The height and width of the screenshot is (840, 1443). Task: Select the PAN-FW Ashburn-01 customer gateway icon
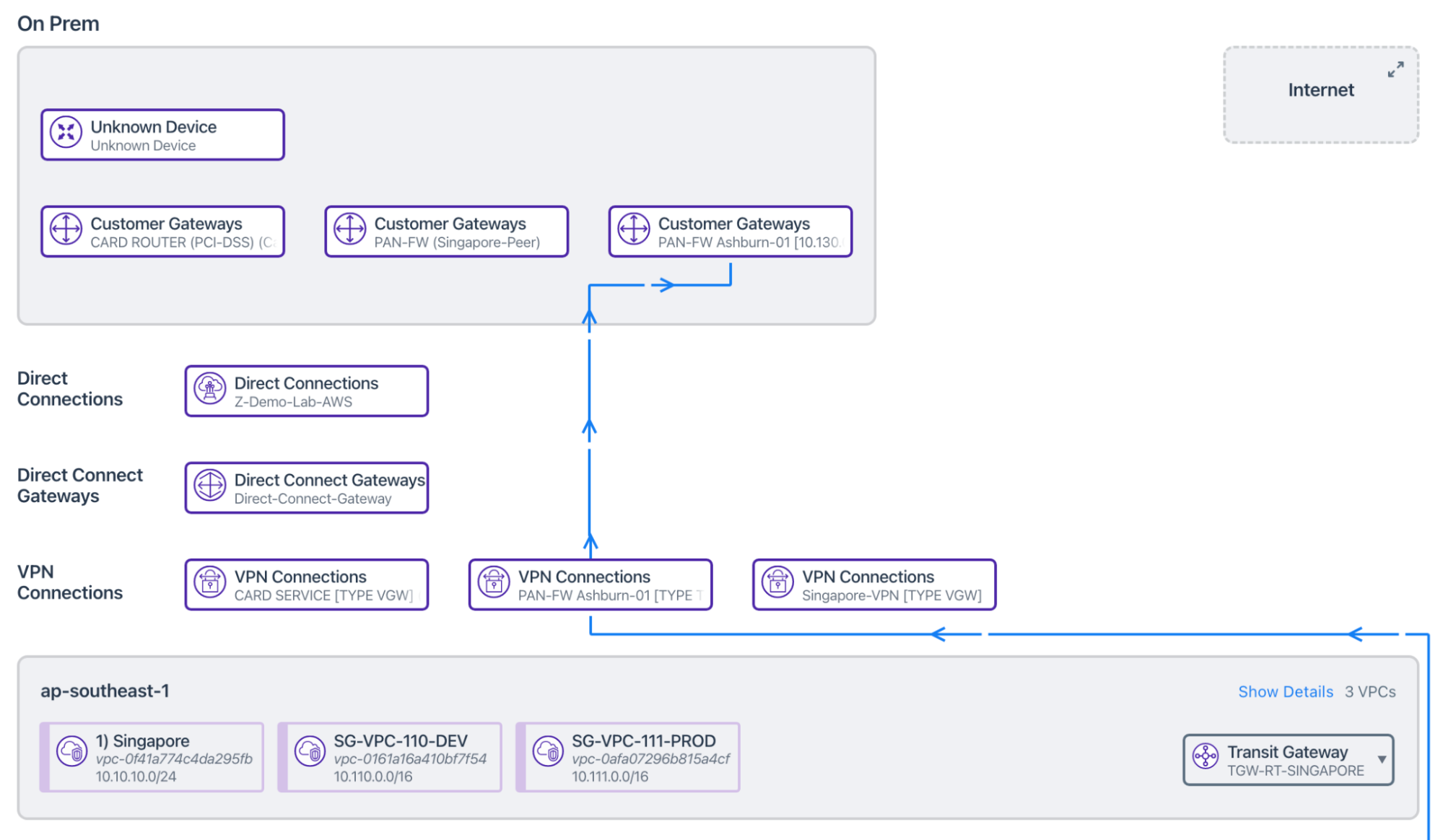click(635, 231)
